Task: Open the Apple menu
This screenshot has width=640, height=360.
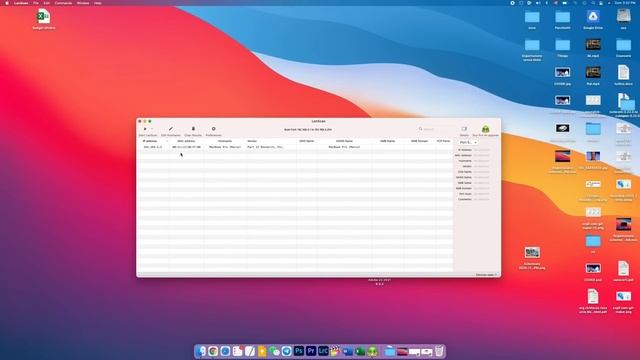Action: [7, 3]
